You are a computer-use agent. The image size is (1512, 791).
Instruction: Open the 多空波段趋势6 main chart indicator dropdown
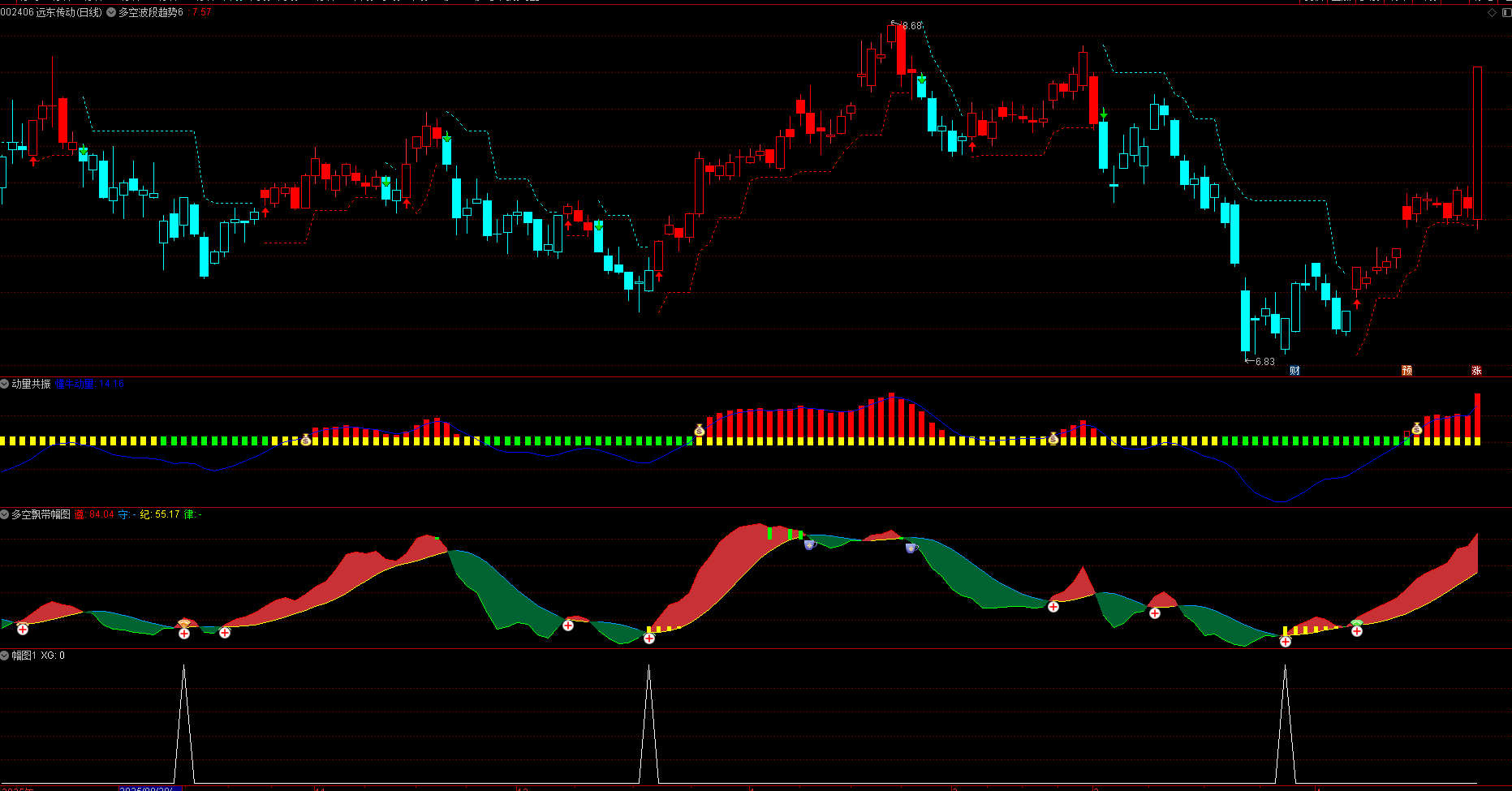tap(111, 12)
